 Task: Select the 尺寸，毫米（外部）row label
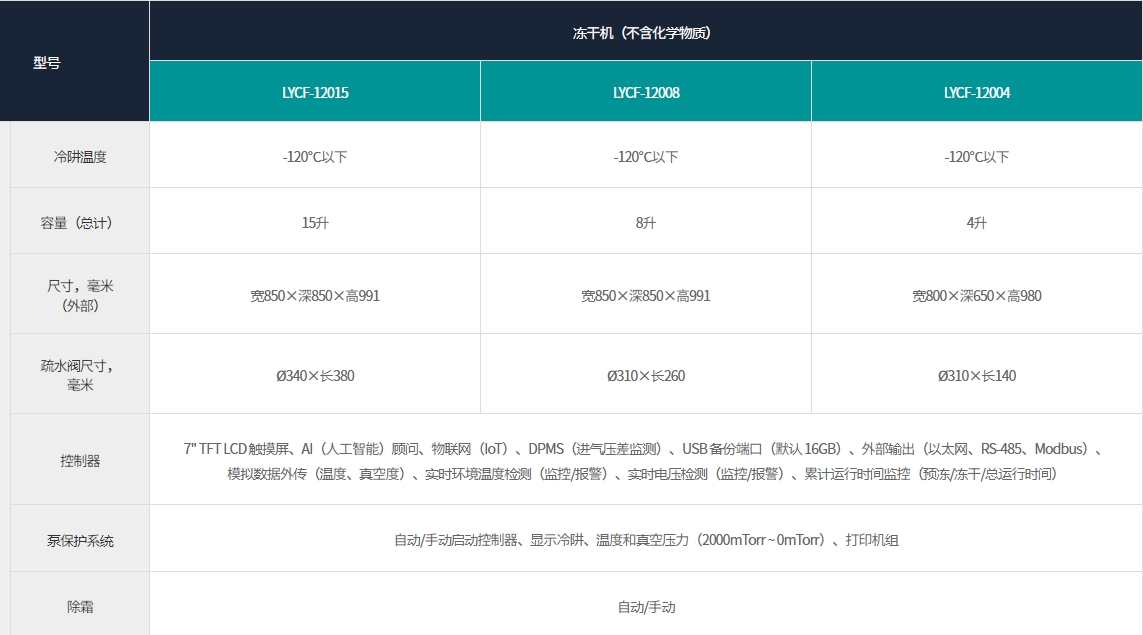(80, 296)
